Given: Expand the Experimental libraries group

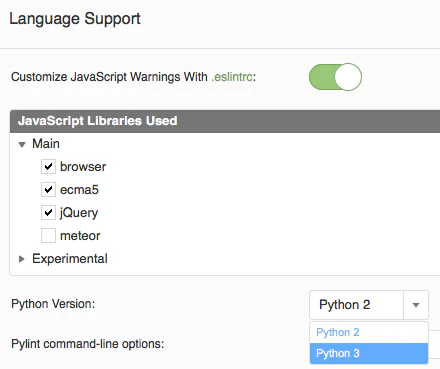Looking at the screenshot, I should click(x=22, y=259).
